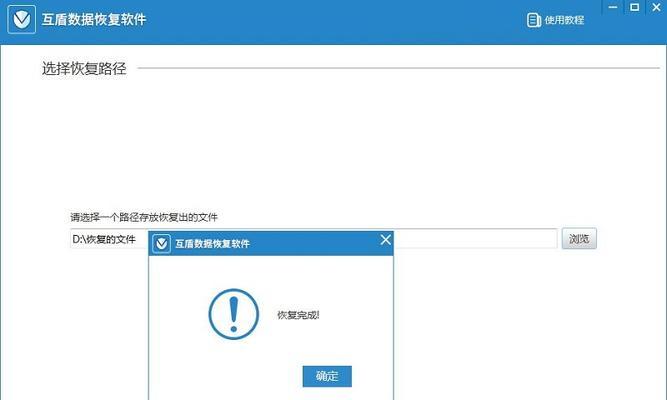Open the 使用教程 tutorial link text

[x=564, y=20]
